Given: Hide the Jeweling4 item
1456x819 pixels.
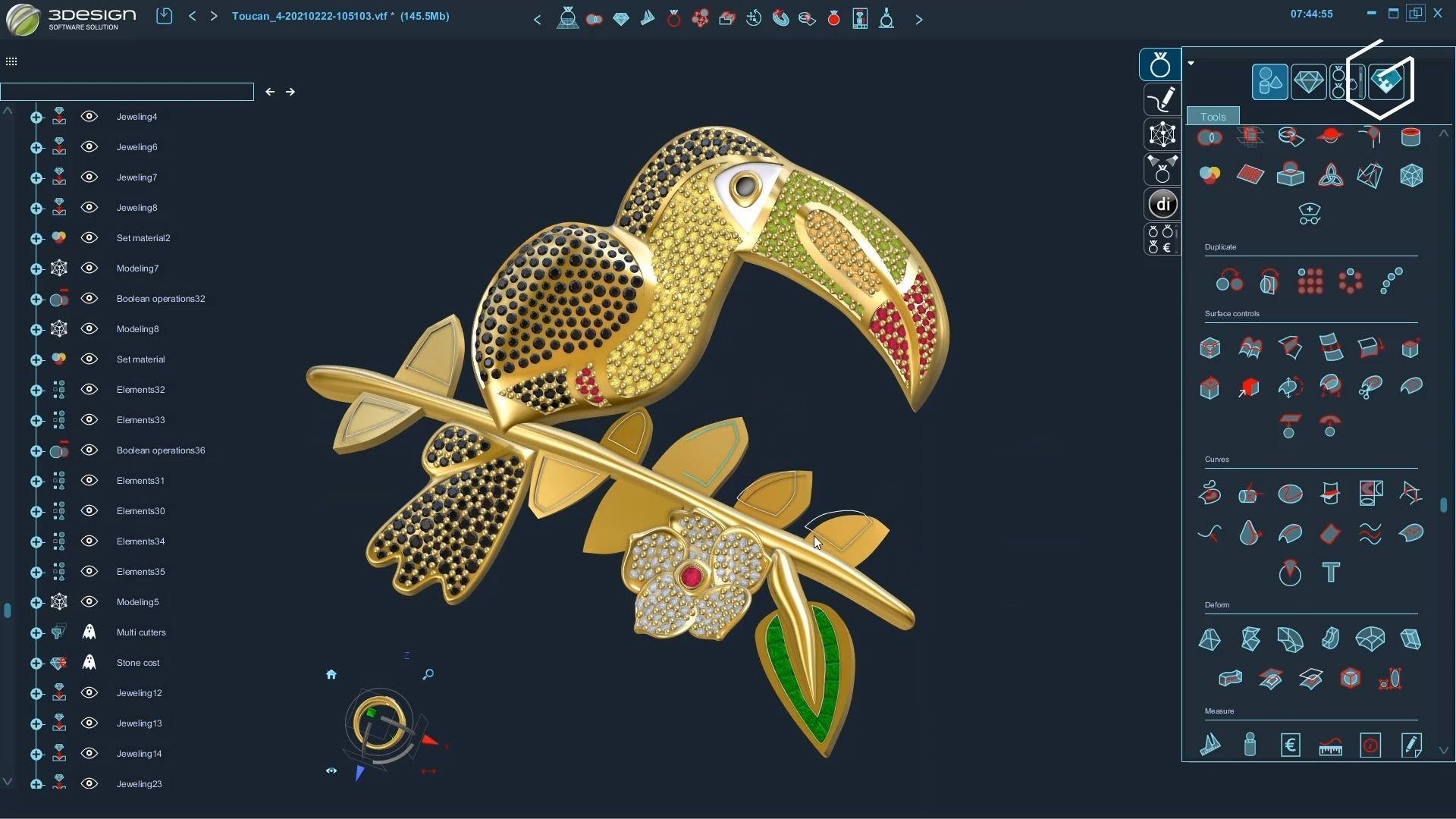Looking at the screenshot, I should 89,116.
